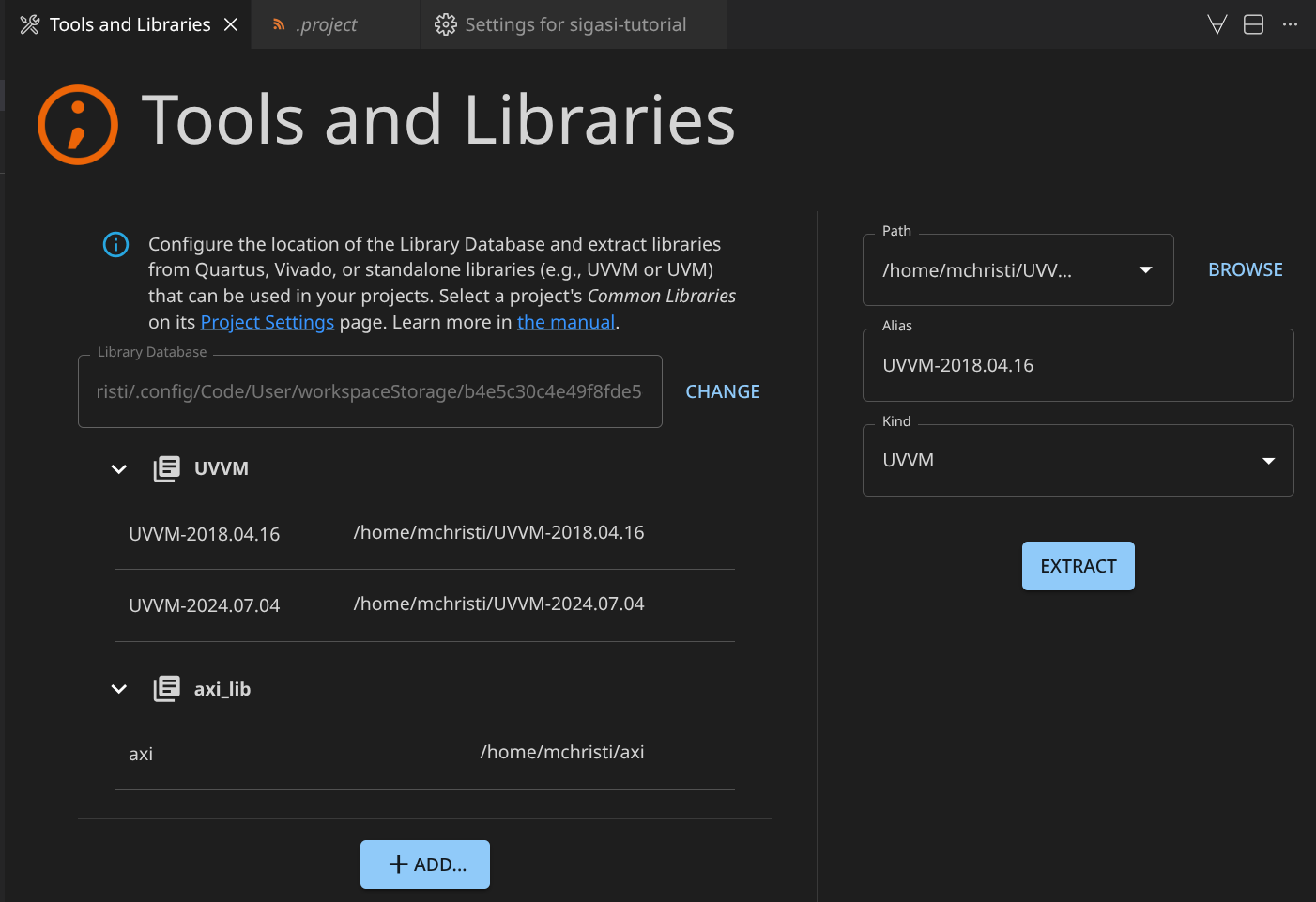The image size is (1316, 902).
Task: Open the Project Settings link
Action: click(267, 322)
